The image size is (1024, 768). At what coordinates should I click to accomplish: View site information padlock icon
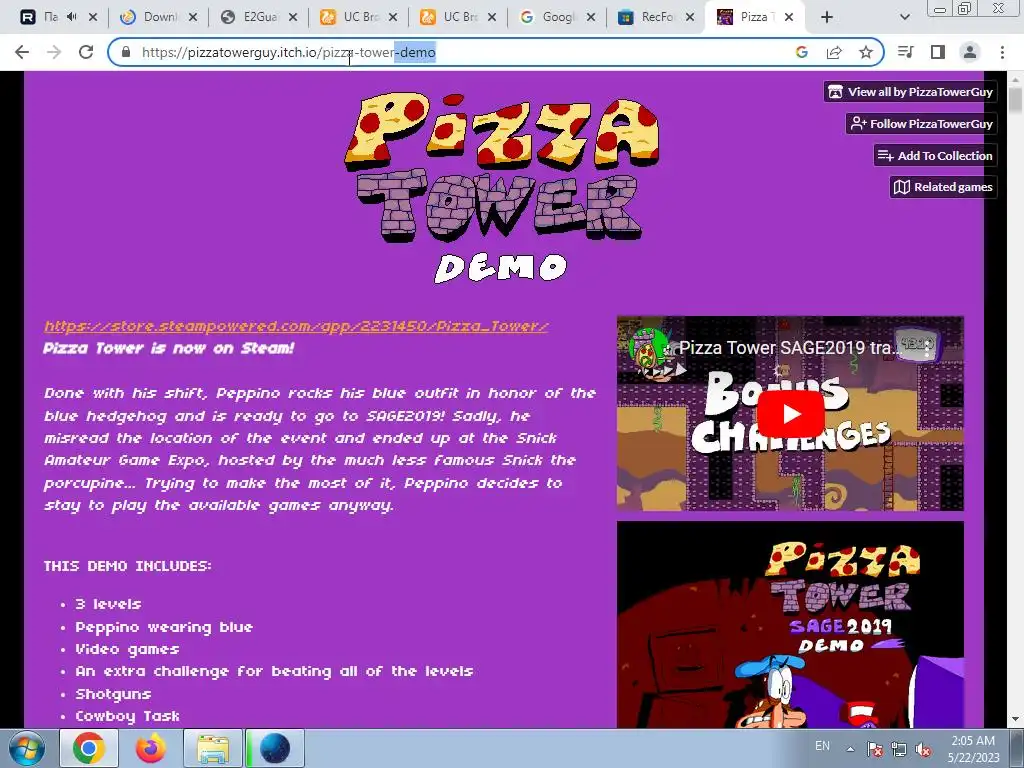(x=126, y=52)
